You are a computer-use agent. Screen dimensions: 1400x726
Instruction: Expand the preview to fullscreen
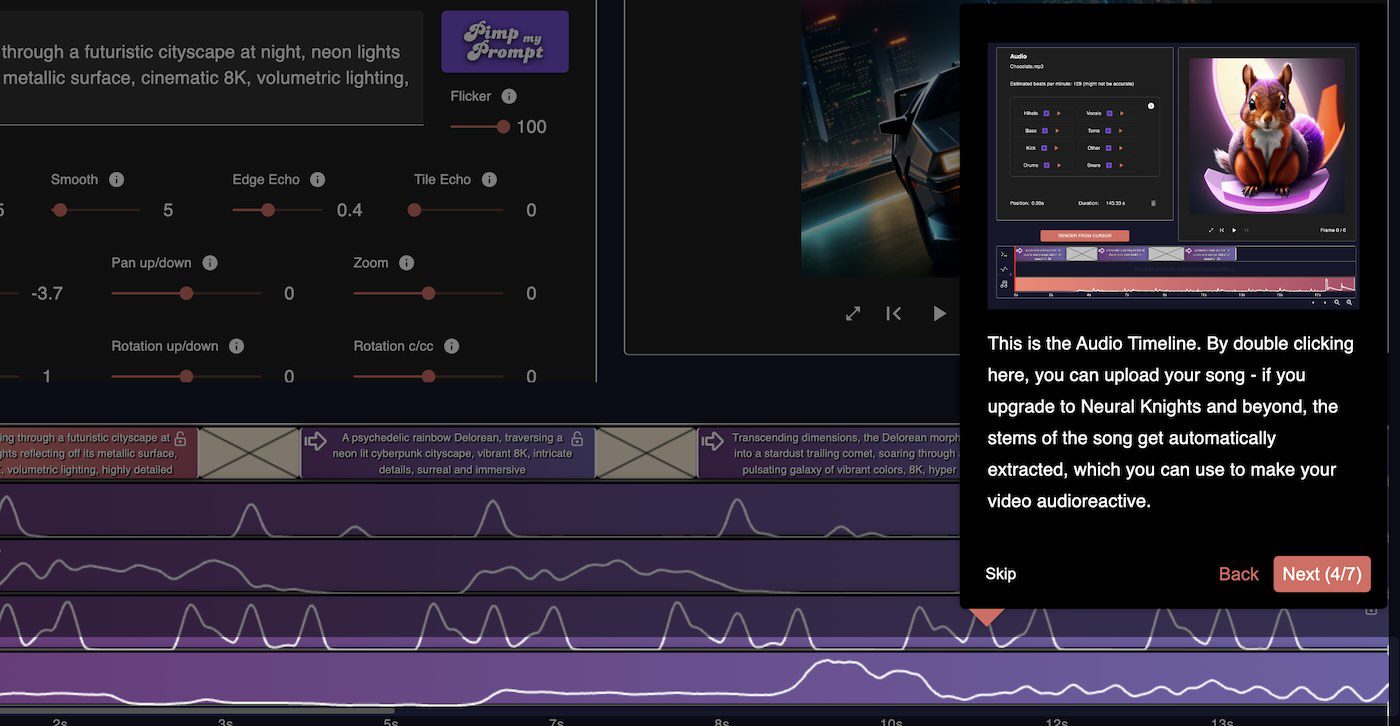[853, 314]
